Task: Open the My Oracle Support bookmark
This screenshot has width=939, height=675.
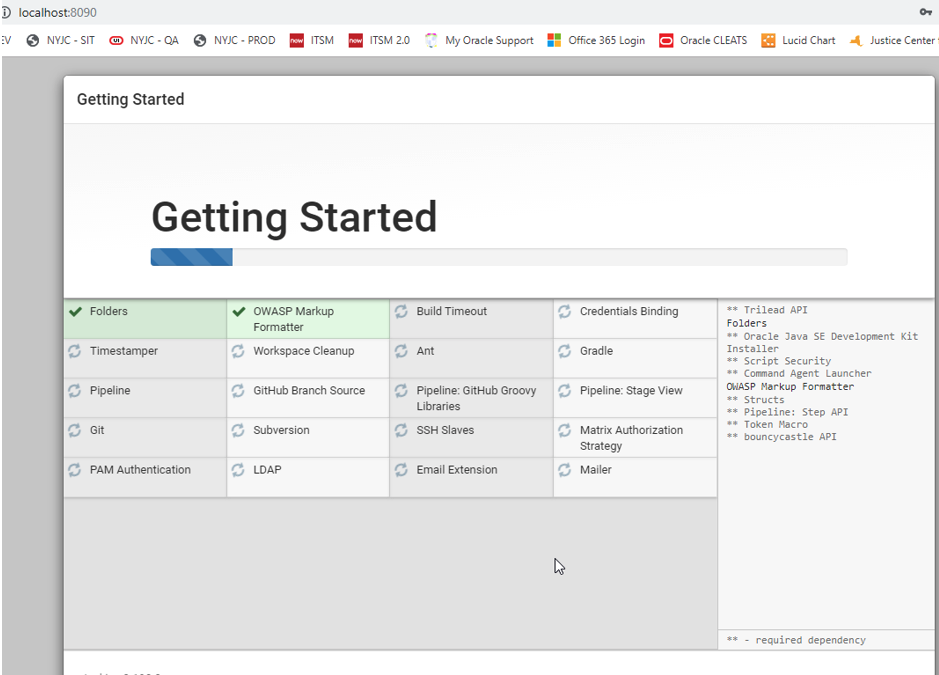Action: pos(479,40)
